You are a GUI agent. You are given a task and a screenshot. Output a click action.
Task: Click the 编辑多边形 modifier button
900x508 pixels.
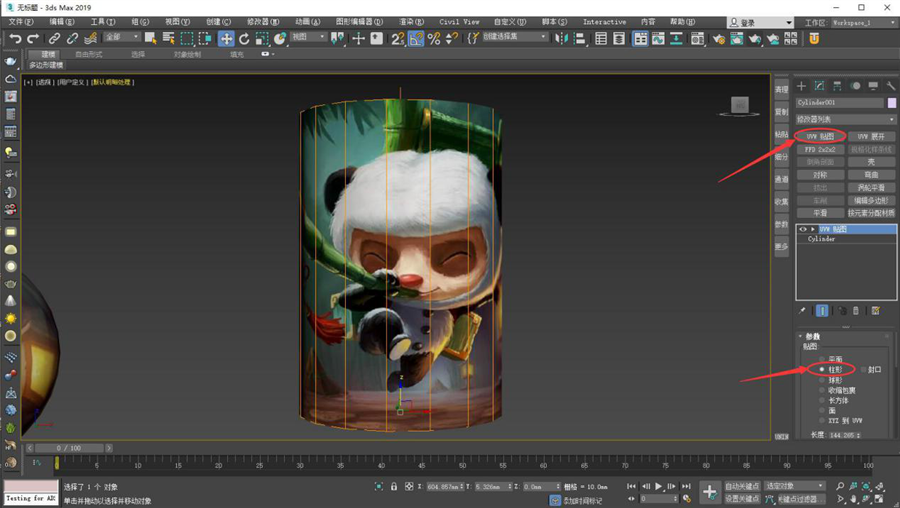[x=871, y=200]
